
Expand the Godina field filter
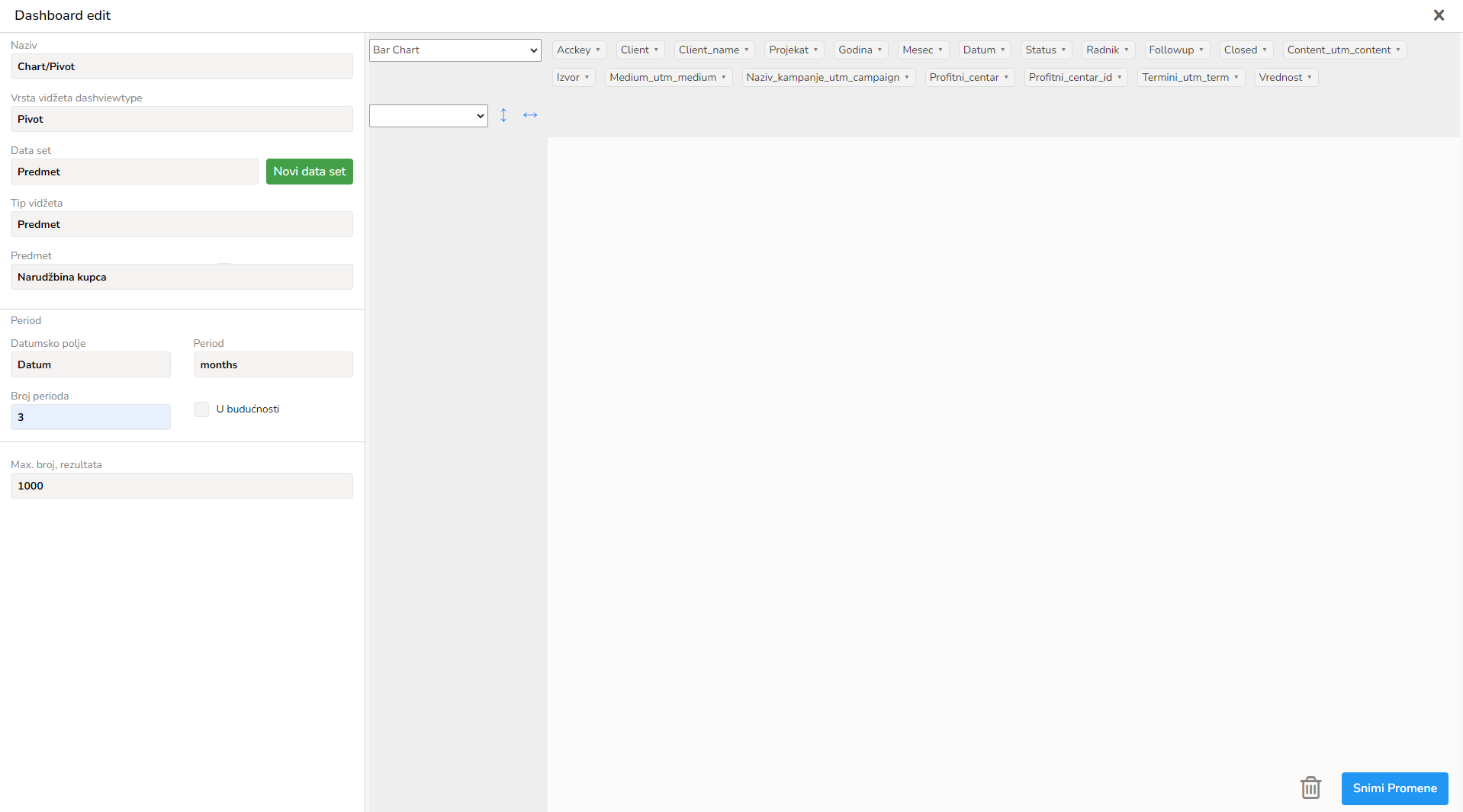[879, 50]
